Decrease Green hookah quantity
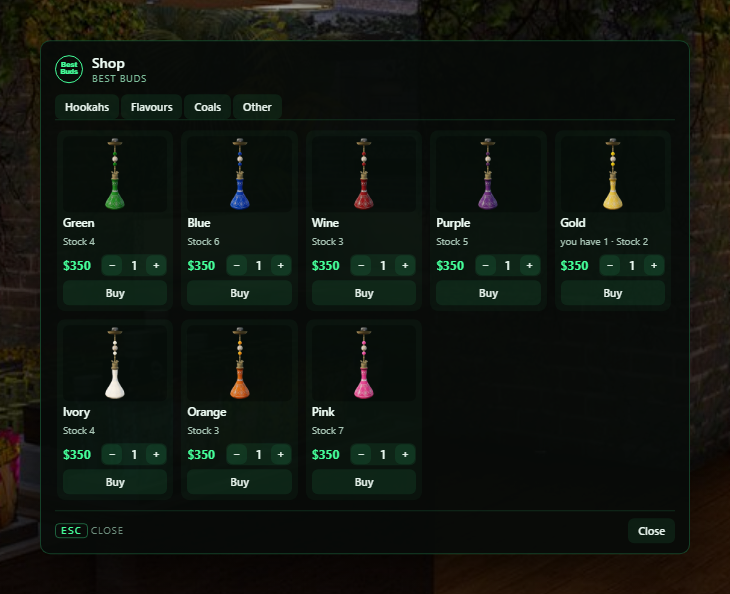Screen dimensions: 730x594 pos(112,265)
